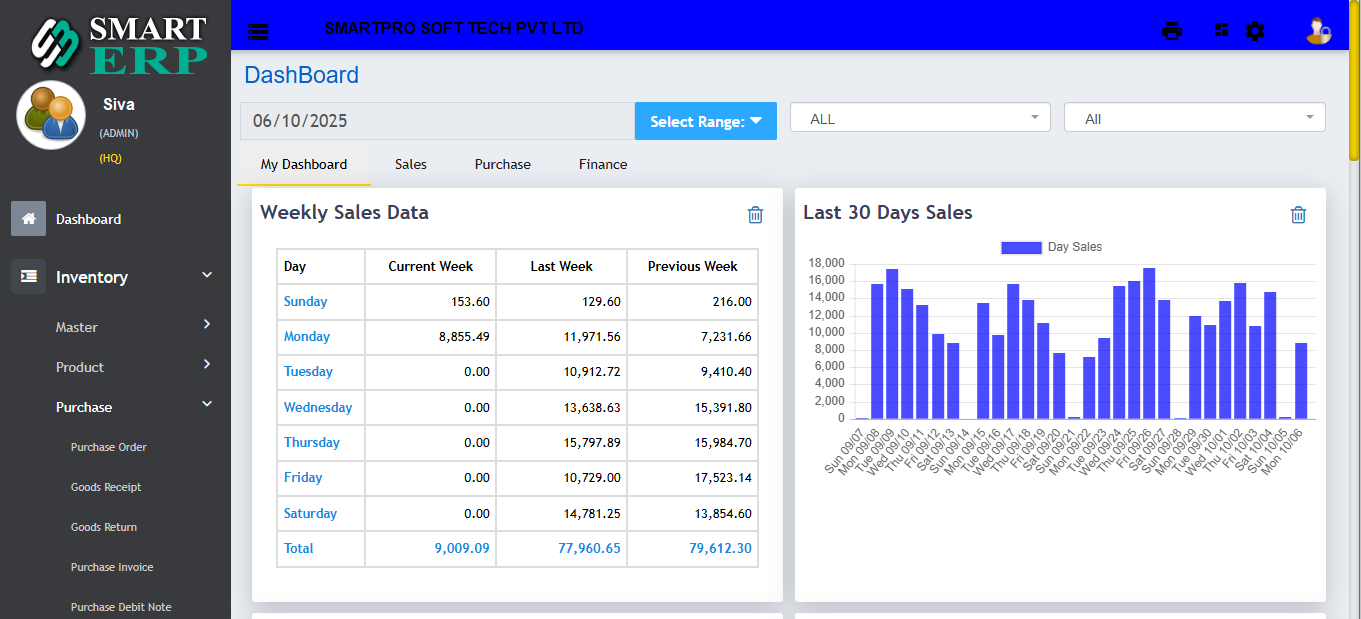1361x619 pixels.
Task: Click the hamburger menu icon
Action: coord(258,31)
